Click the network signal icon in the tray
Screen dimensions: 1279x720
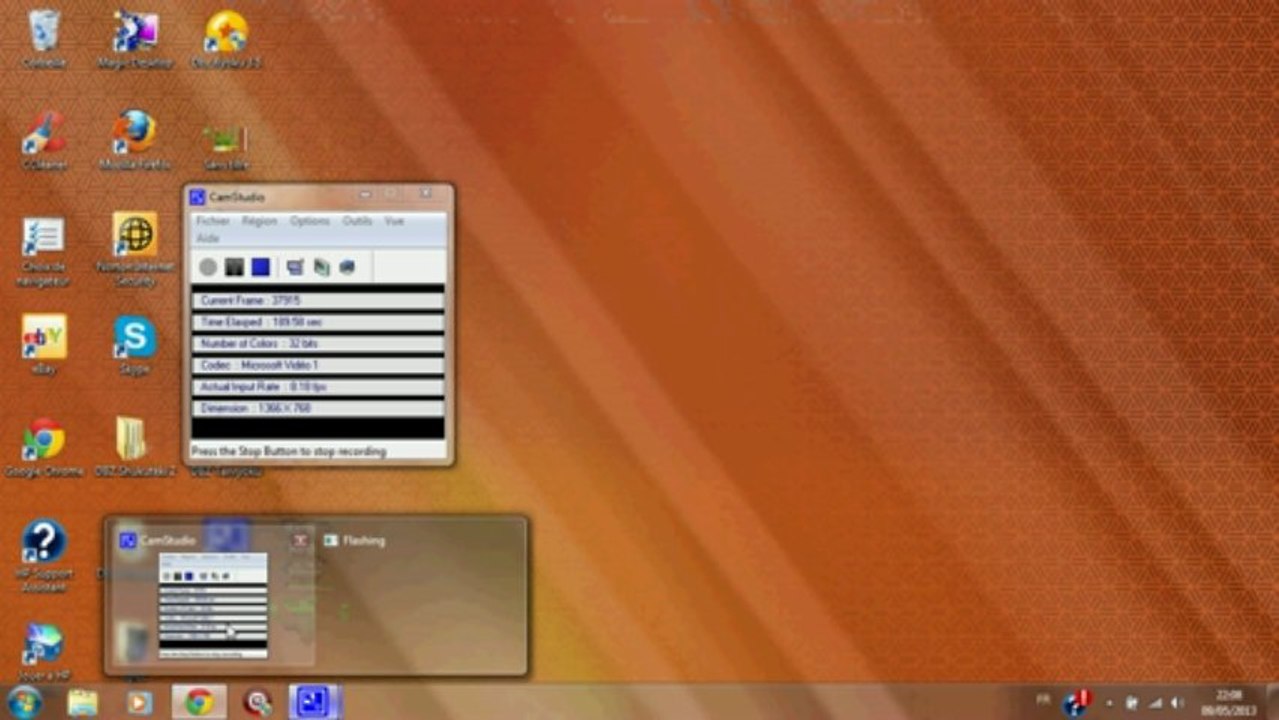[x=1155, y=703]
